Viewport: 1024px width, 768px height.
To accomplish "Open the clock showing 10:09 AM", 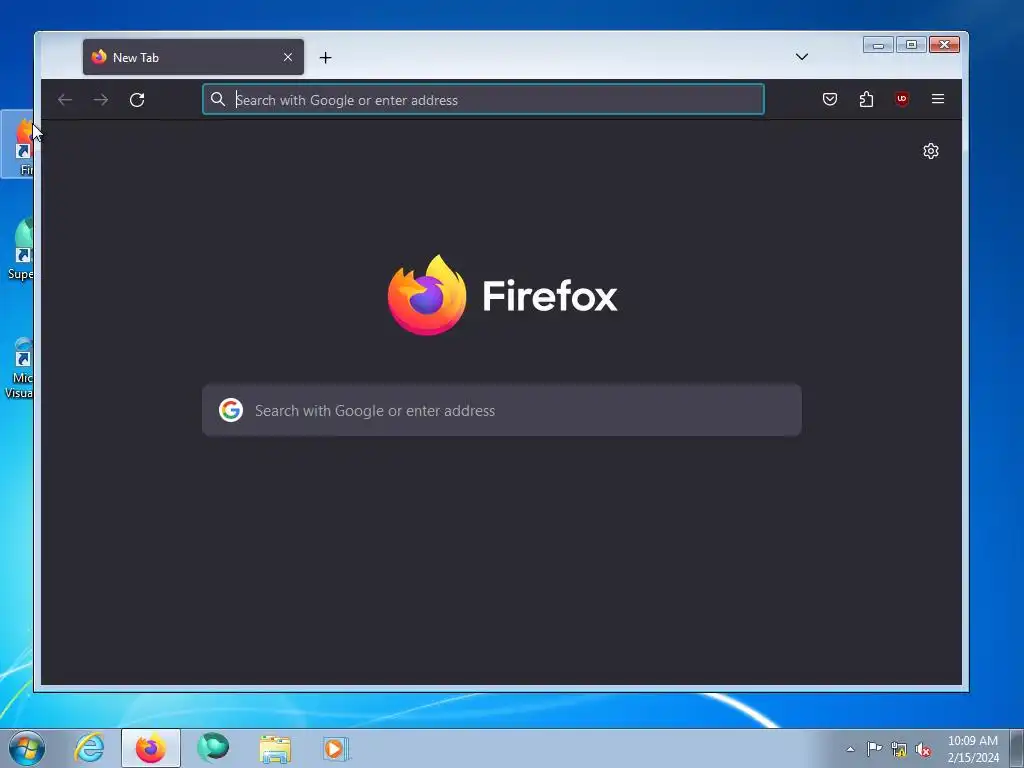I will tap(972, 749).
